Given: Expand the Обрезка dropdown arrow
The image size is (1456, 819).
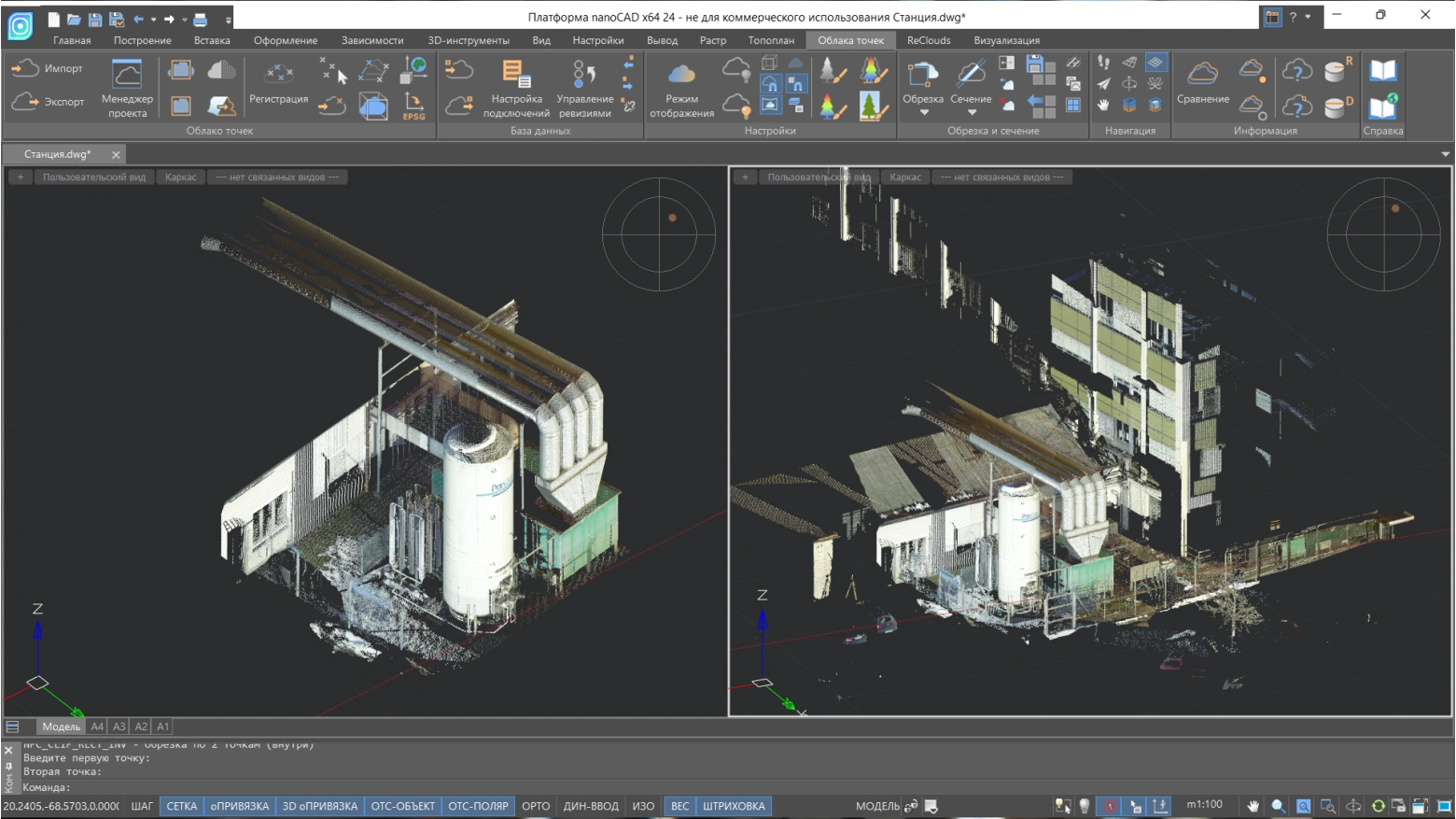Looking at the screenshot, I should tap(923, 113).
